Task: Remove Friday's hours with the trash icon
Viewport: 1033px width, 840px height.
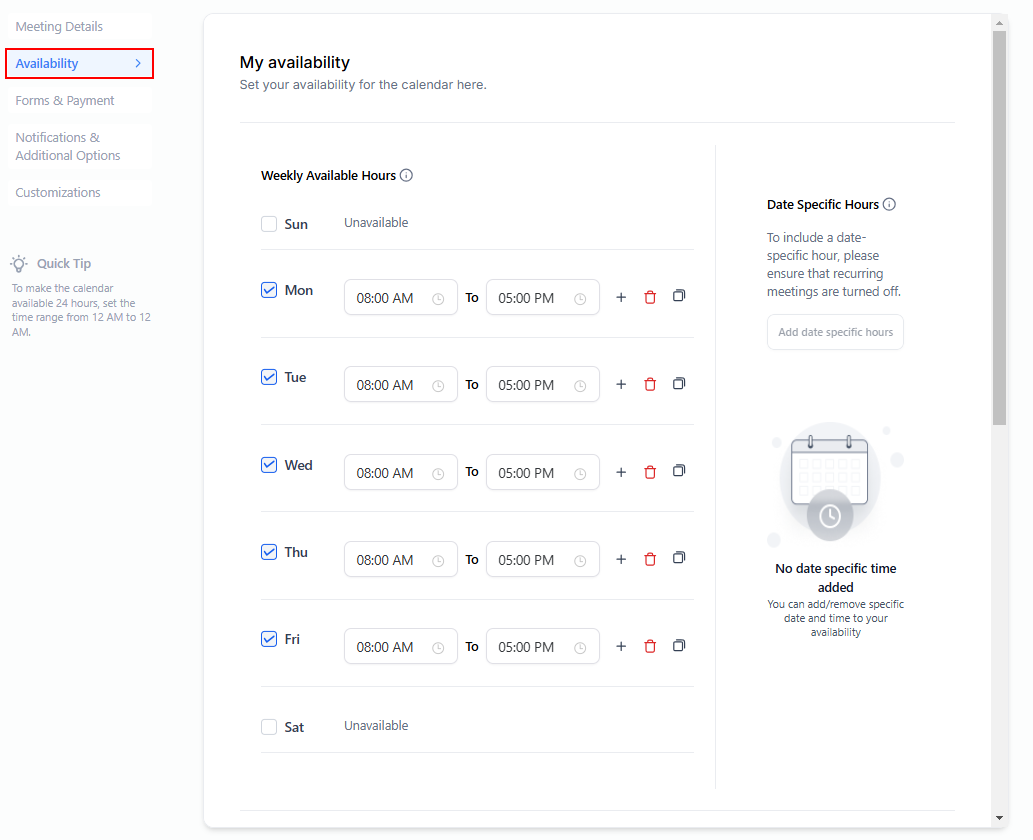Action: click(x=650, y=647)
